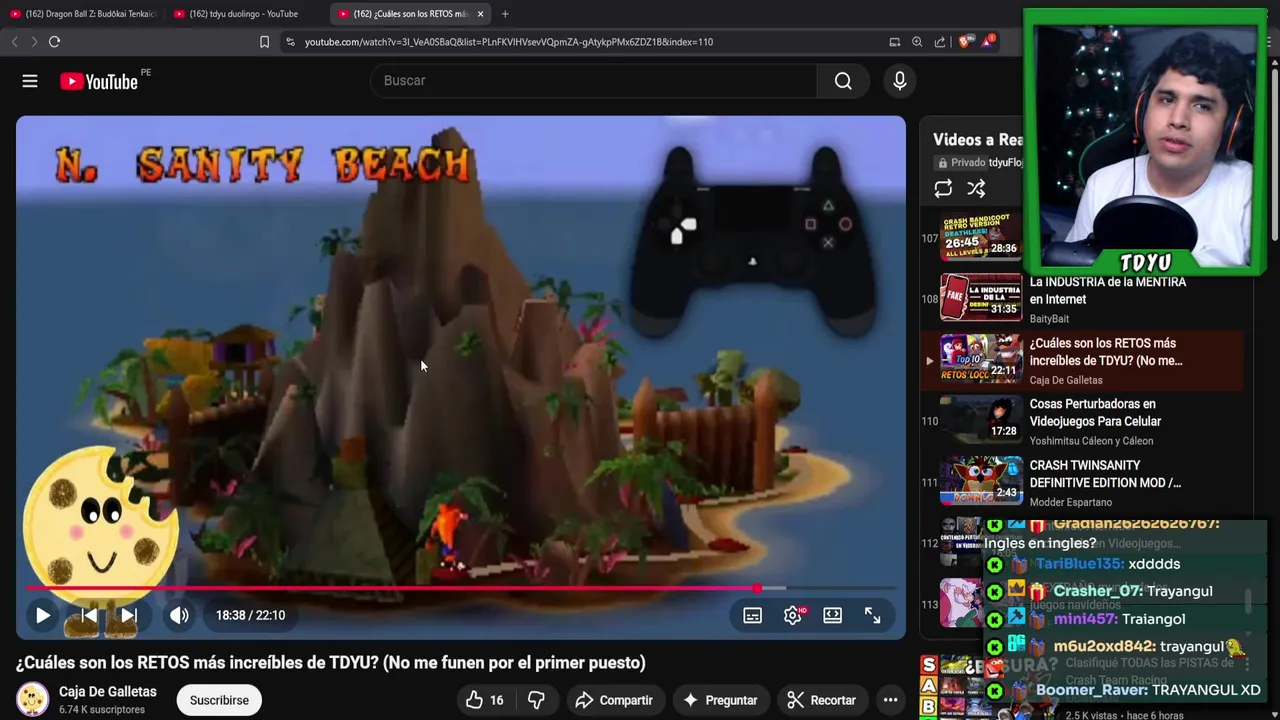Start voice search with microphone
Screen dimensions: 1280x720
pos(900,81)
